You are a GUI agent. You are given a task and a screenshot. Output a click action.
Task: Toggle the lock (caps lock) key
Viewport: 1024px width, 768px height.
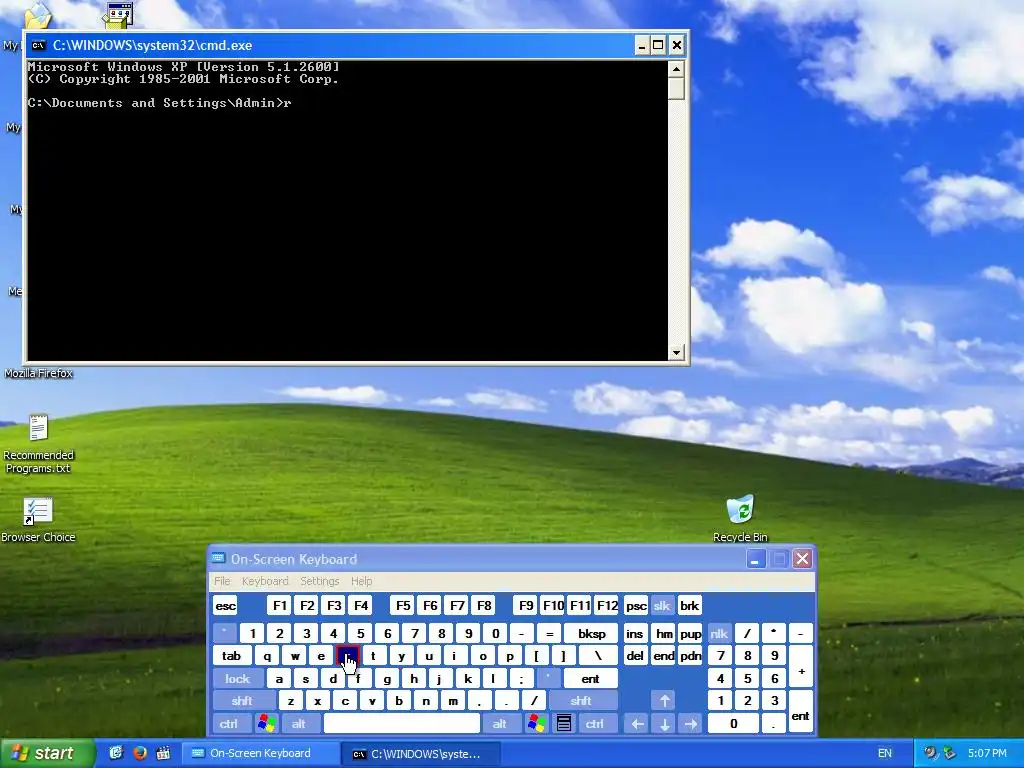(238, 679)
